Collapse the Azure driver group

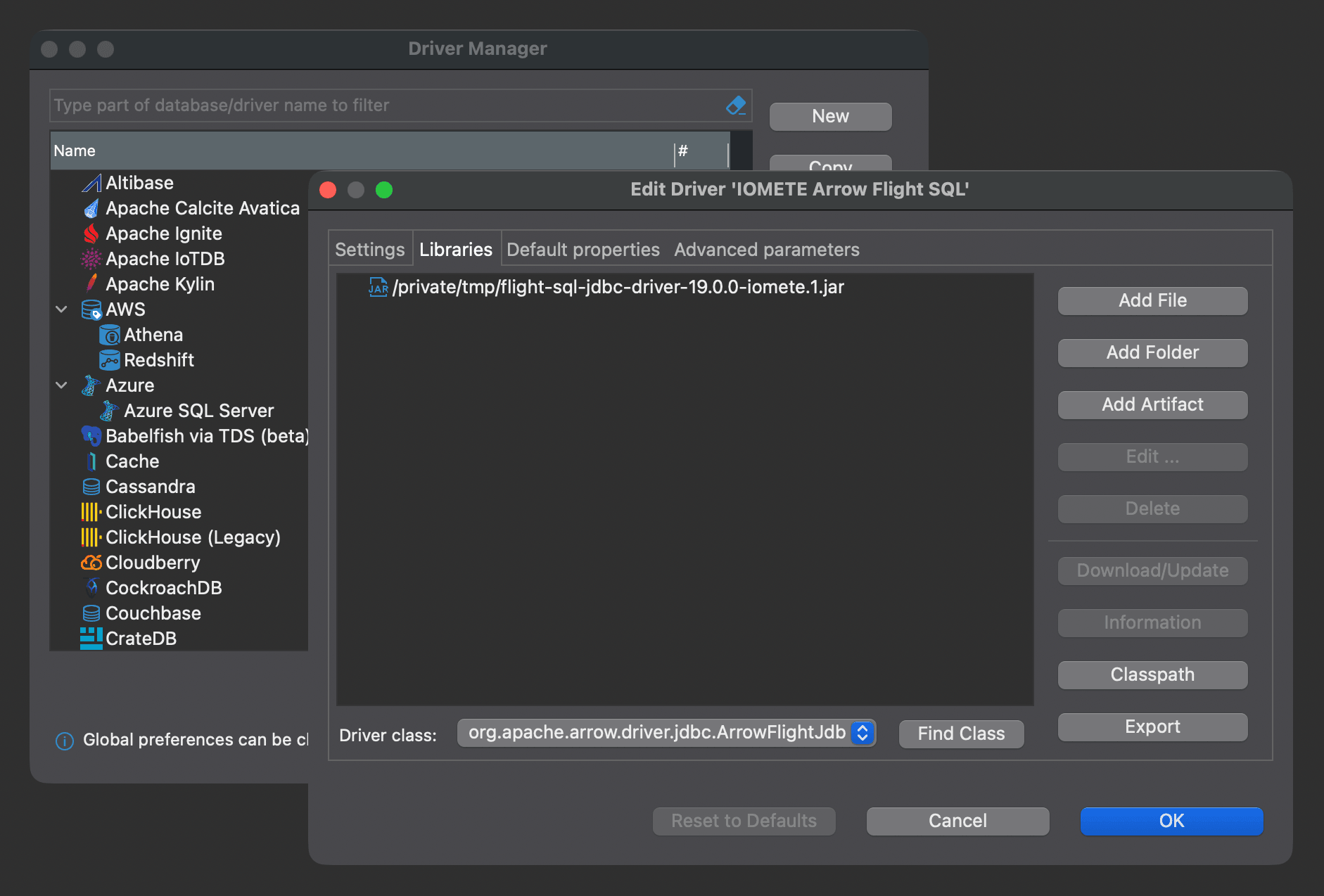point(62,385)
